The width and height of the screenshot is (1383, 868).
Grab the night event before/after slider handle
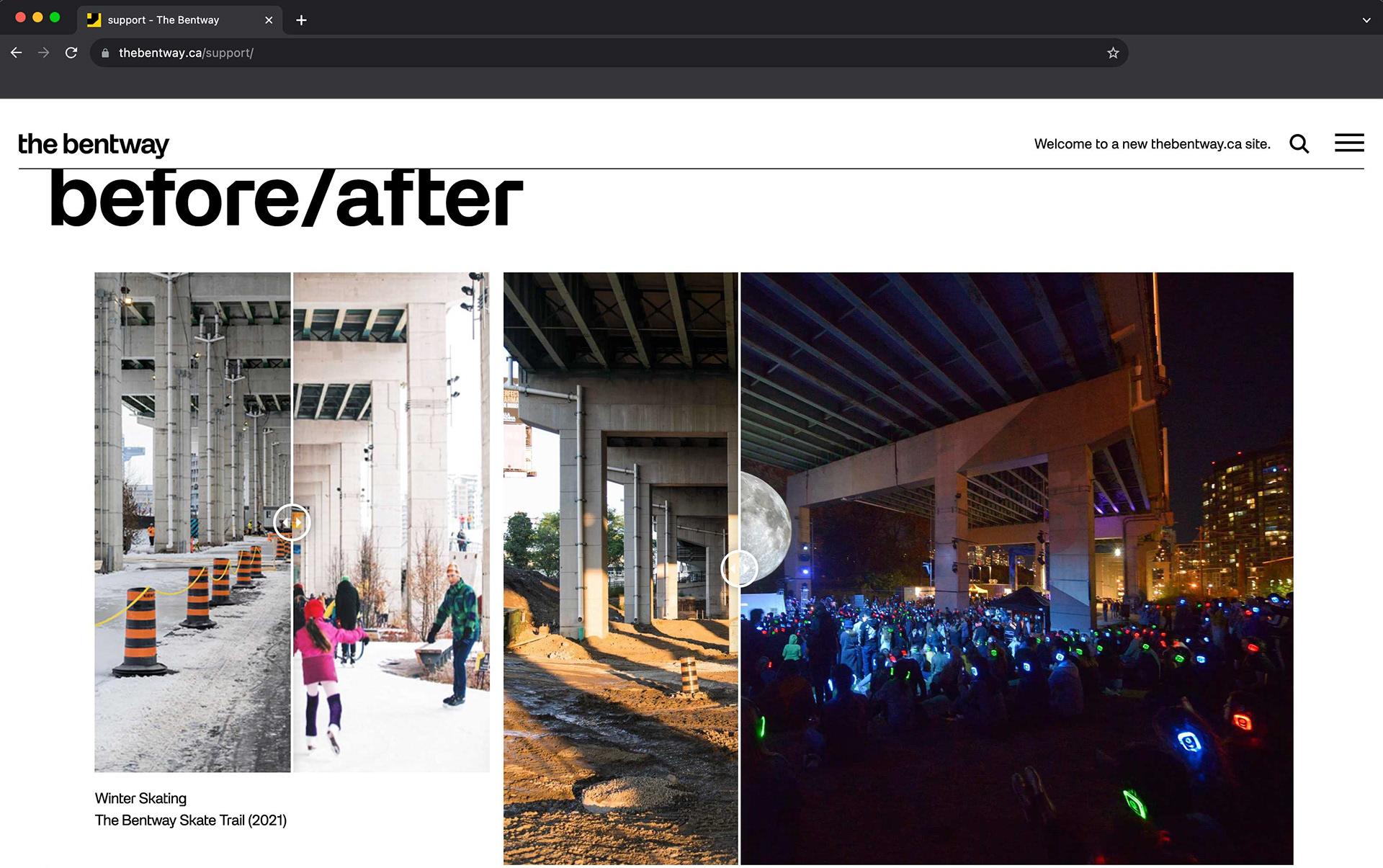739,568
